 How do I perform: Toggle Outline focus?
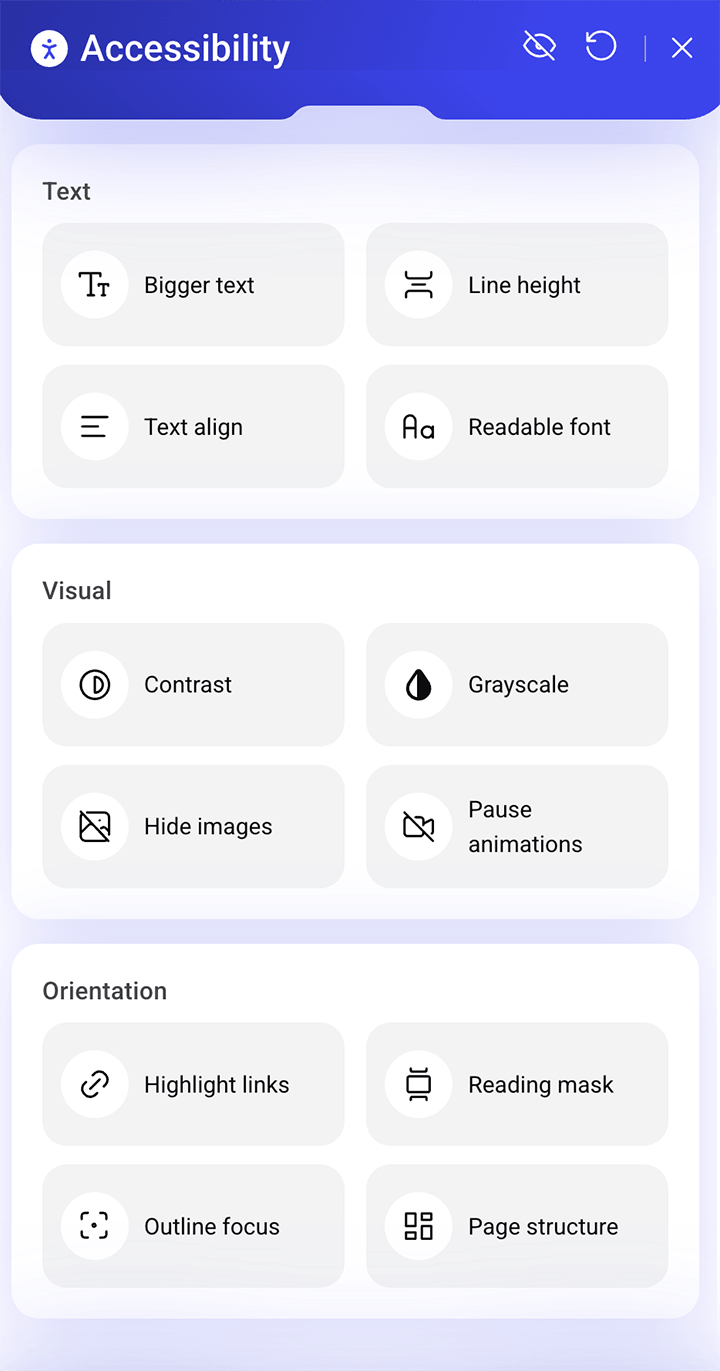pyautogui.click(x=193, y=1227)
